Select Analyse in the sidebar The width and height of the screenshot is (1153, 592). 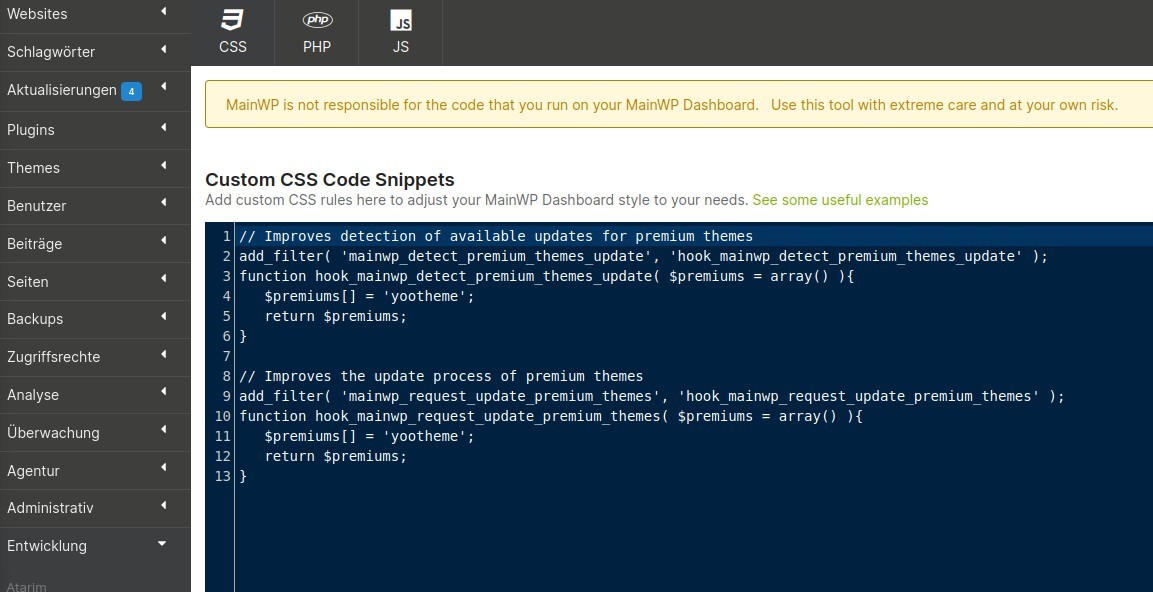[33, 395]
